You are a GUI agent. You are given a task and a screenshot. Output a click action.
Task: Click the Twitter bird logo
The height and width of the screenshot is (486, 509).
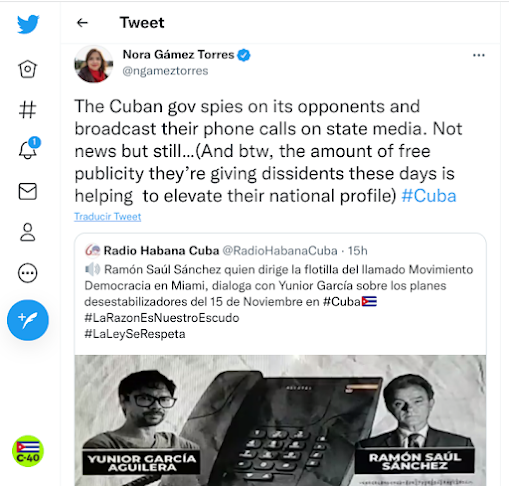coord(28,24)
